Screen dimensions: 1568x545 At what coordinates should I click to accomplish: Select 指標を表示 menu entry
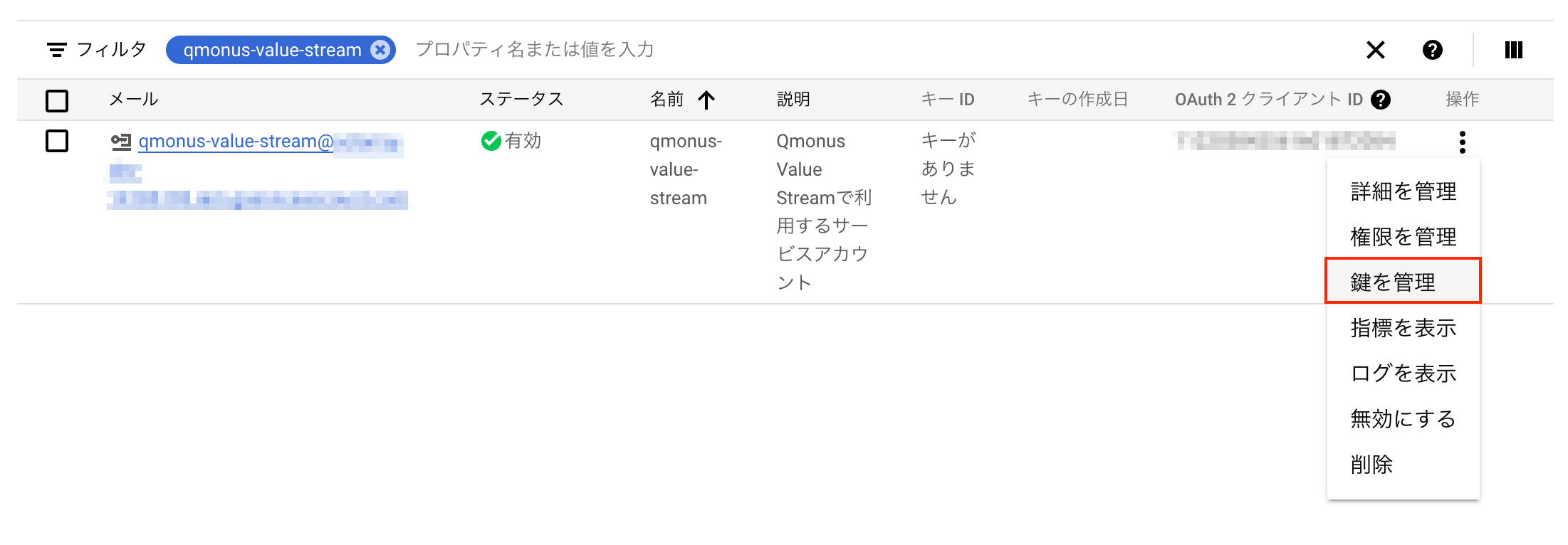[x=1403, y=328]
